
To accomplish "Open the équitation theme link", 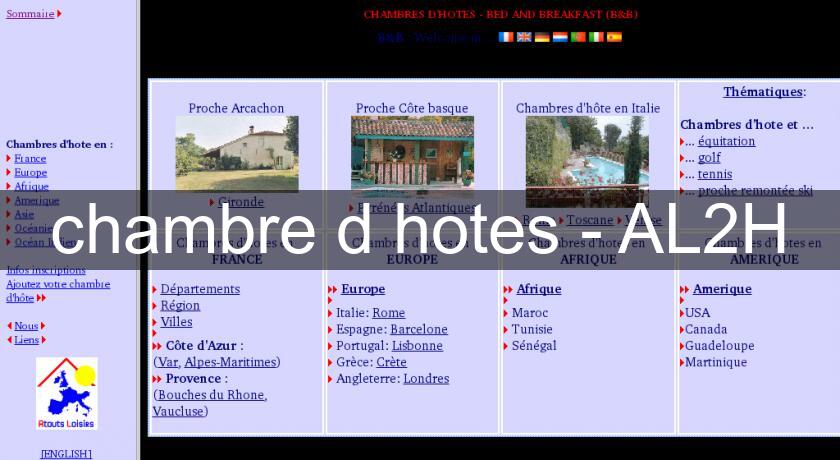I will click(726, 141).
